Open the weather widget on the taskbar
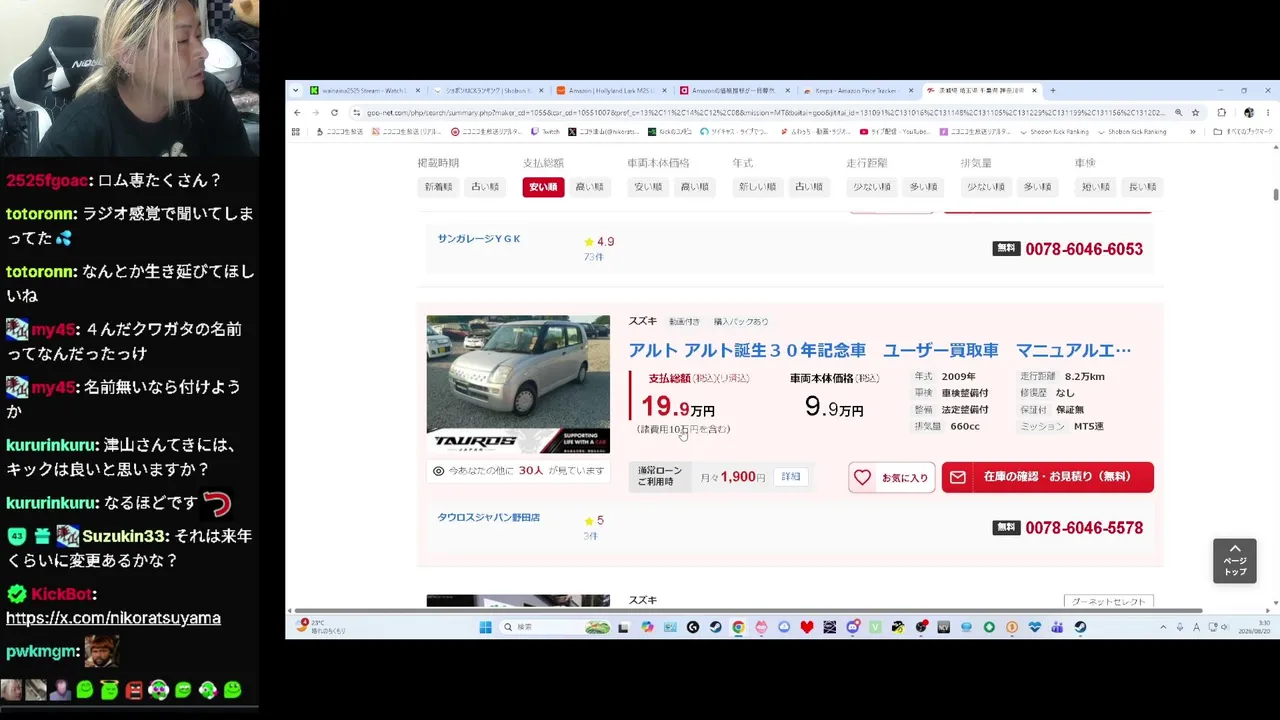This screenshot has height=720, width=1280. 320,627
